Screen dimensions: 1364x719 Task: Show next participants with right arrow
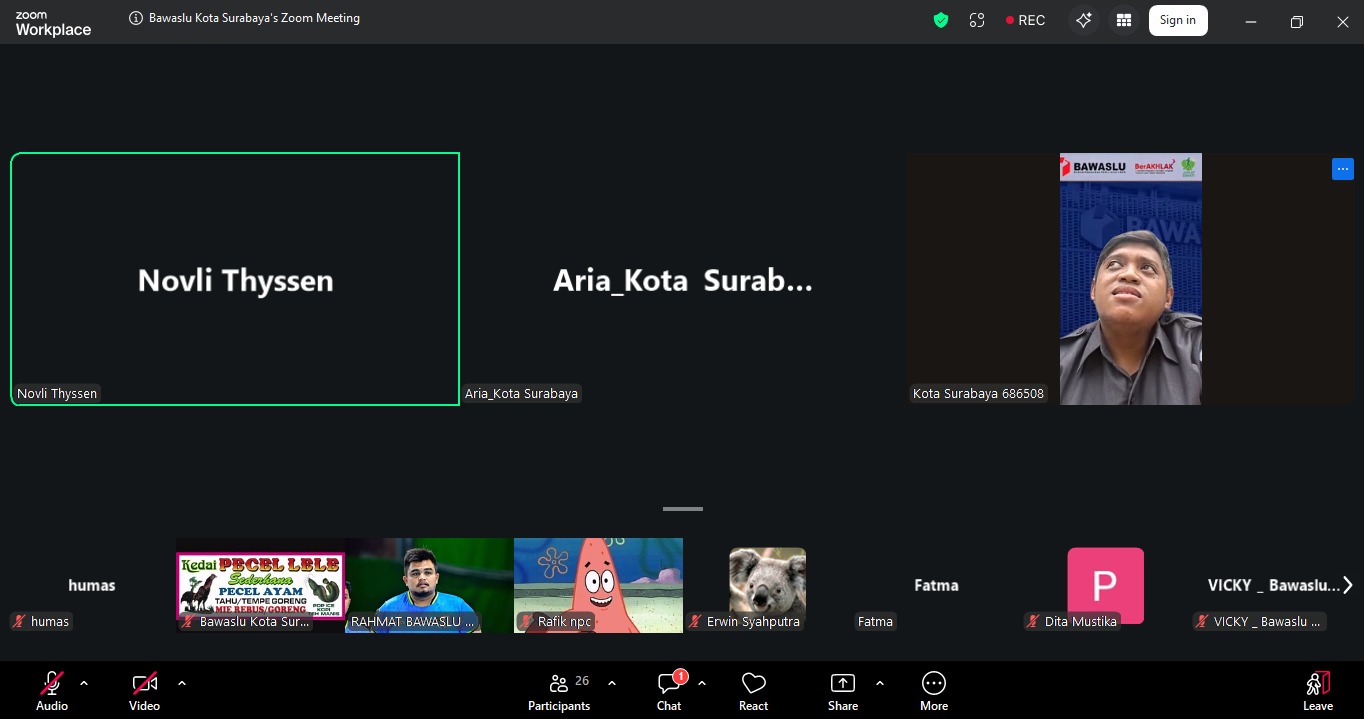point(1347,585)
